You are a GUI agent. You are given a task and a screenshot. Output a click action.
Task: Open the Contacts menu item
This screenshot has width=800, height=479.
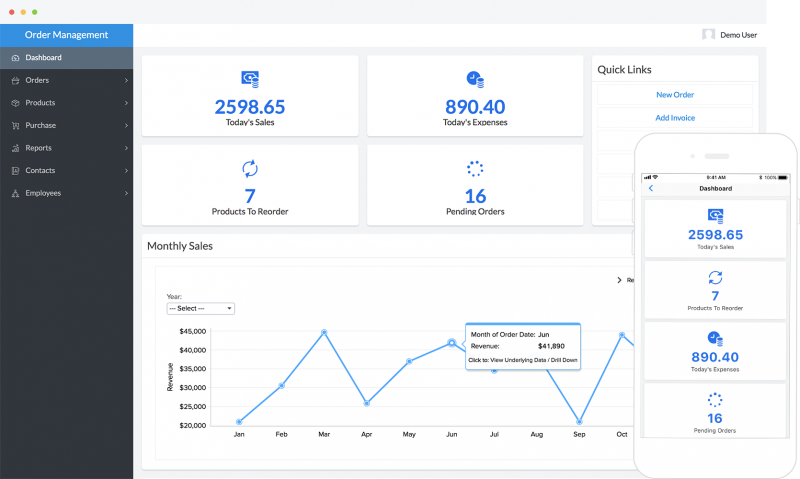40,171
